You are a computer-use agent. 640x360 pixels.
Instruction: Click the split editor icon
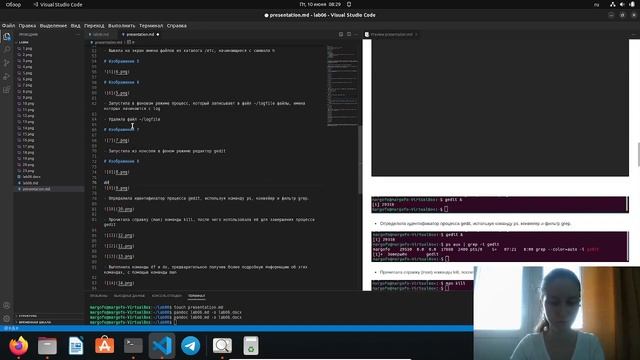[349, 34]
